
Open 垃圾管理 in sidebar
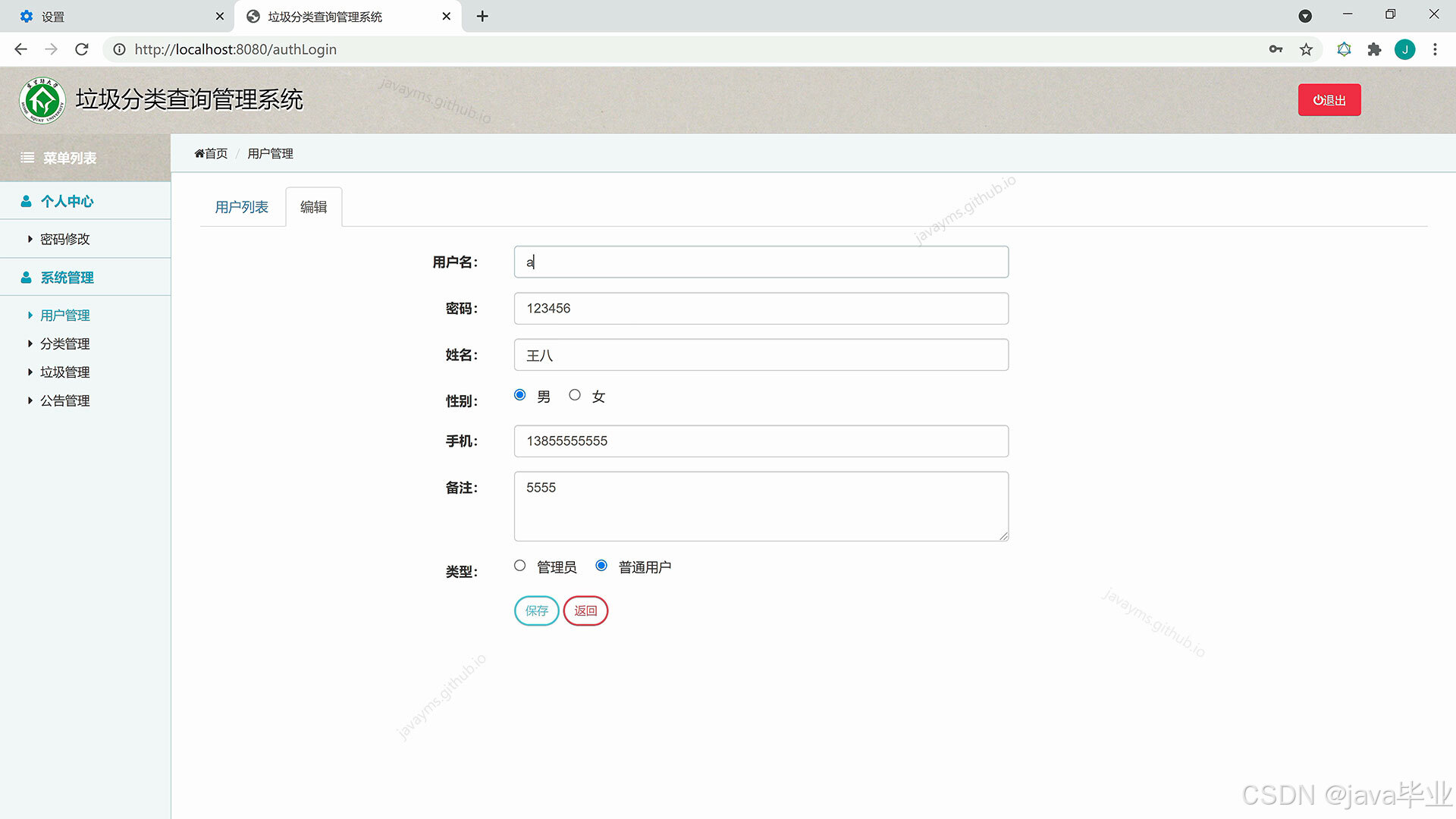(65, 372)
